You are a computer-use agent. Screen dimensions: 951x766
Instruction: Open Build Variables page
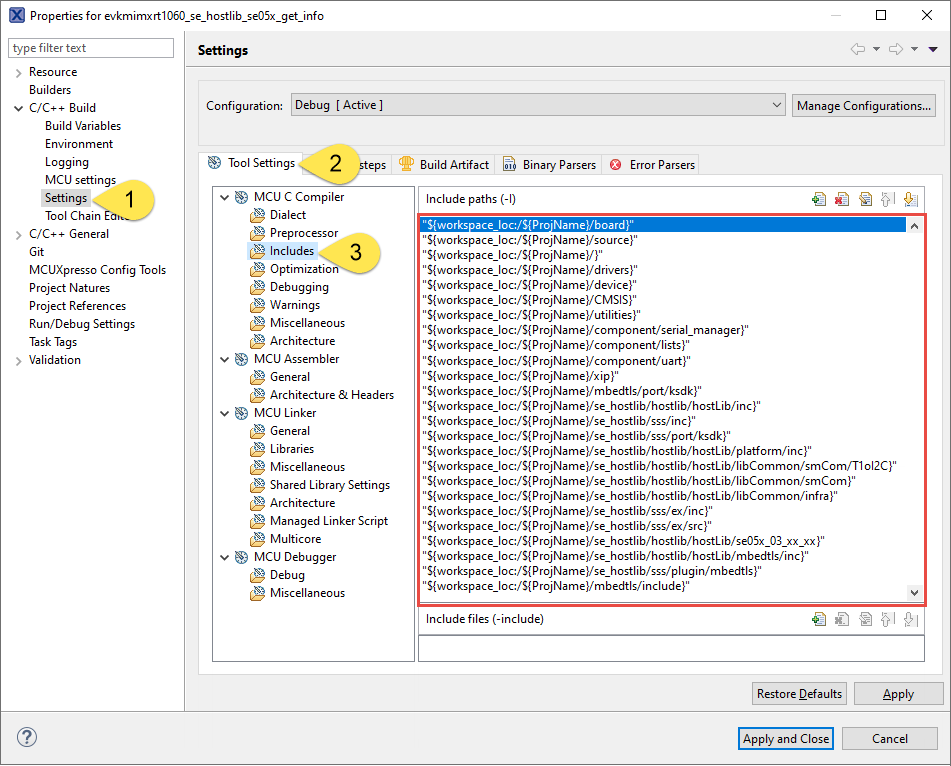pos(83,126)
